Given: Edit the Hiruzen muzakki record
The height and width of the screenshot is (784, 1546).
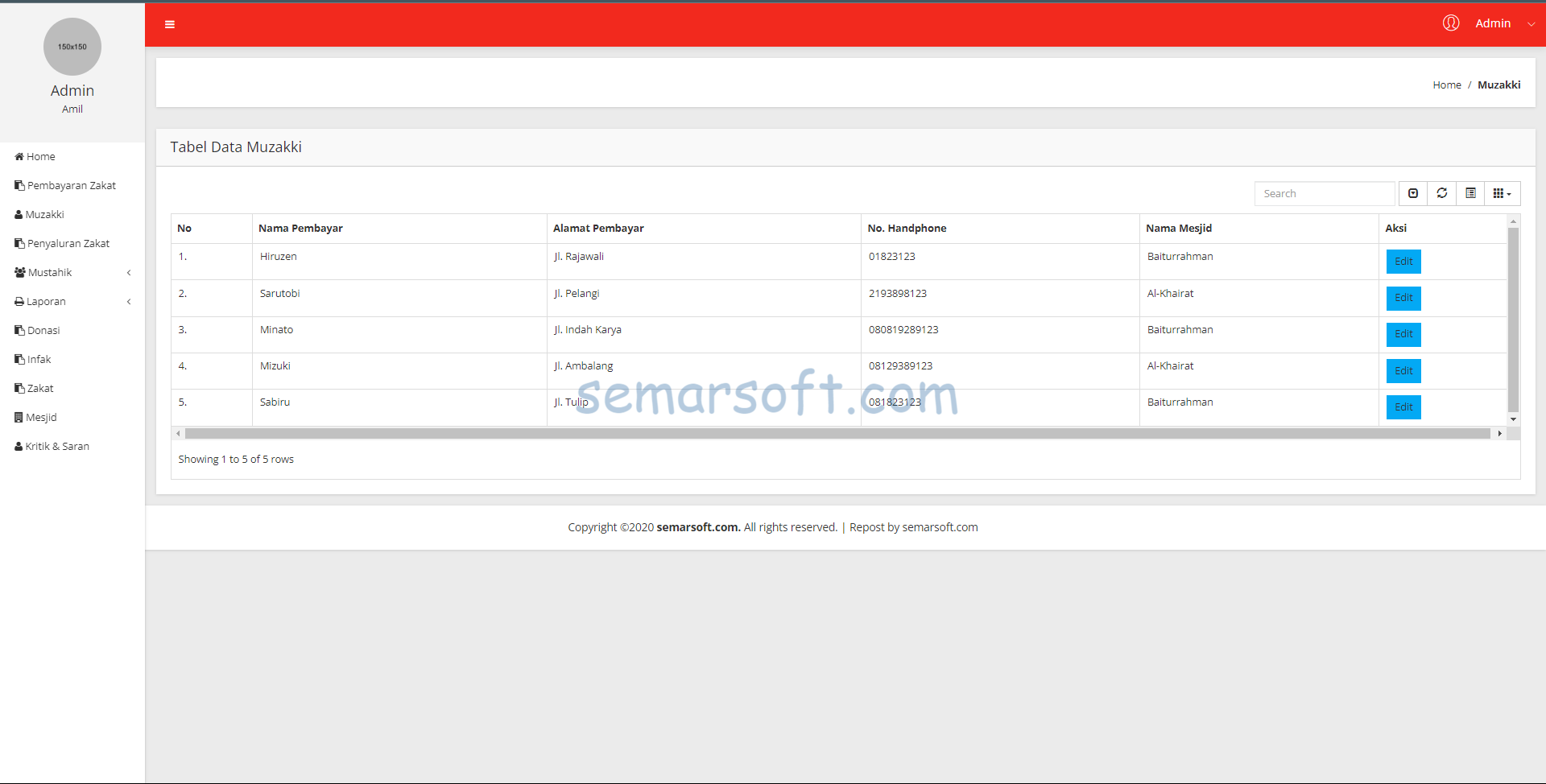Looking at the screenshot, I should [x=1402, y=261].
